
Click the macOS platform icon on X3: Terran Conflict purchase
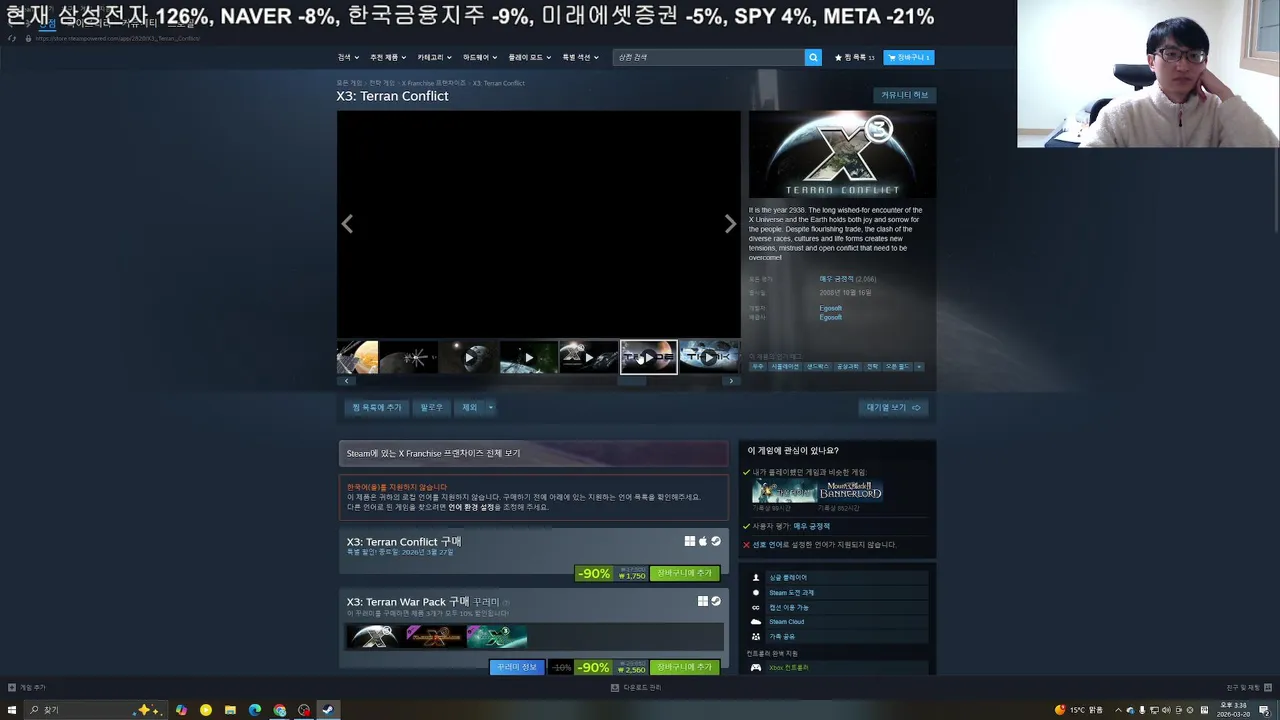(703, 541)
